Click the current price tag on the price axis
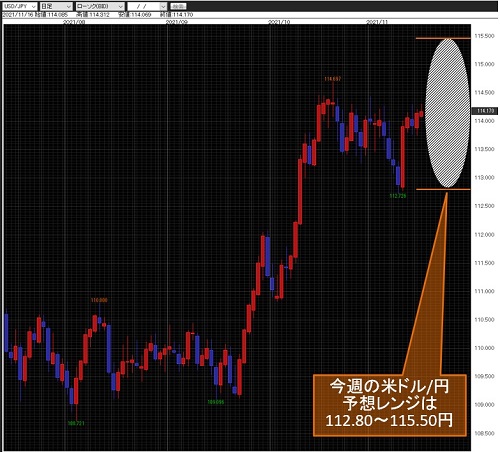The image size is (500, 452). point(485,111)
